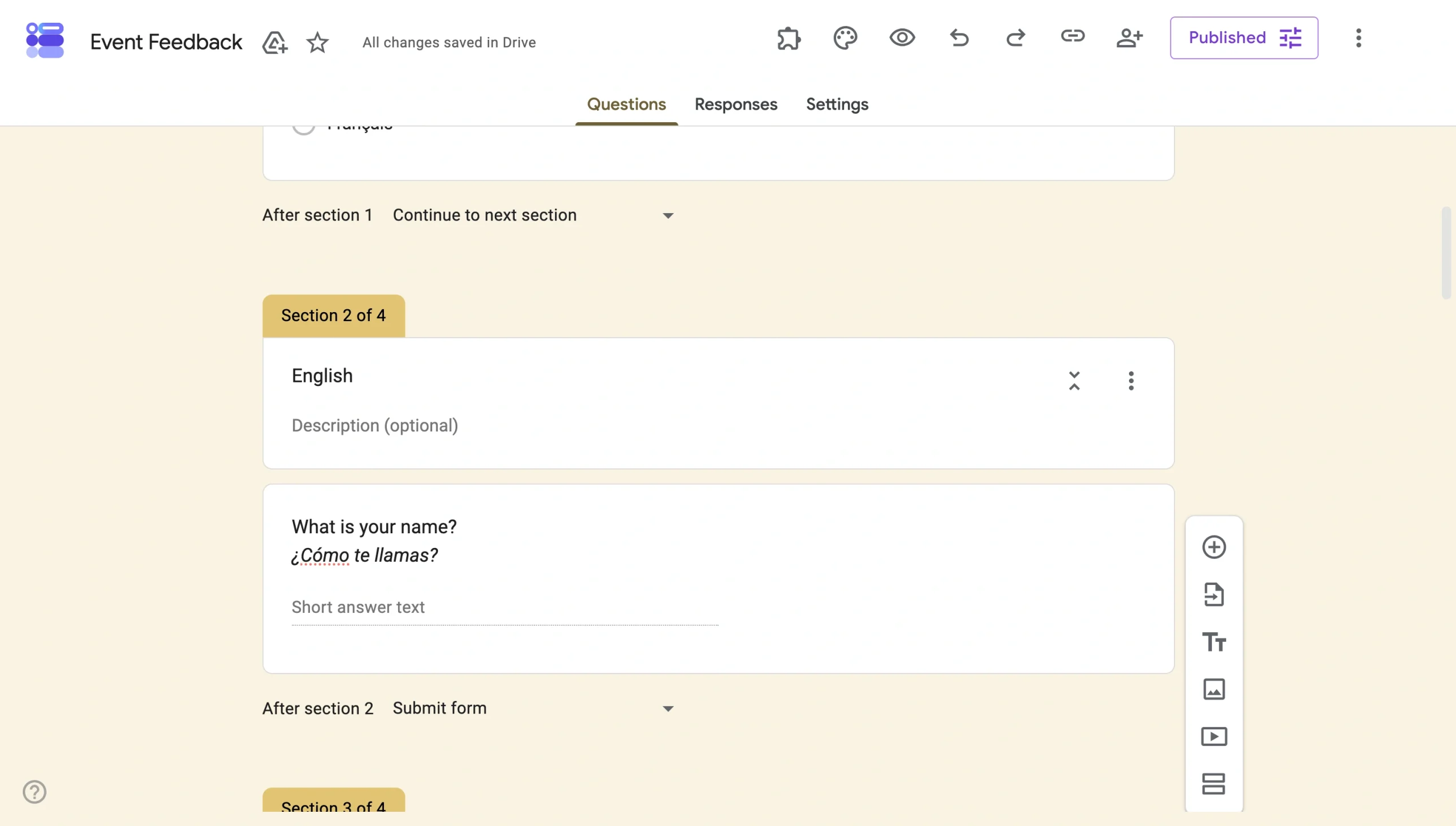
Task: Open the Published settings button
Action: tap(1244, 38)
